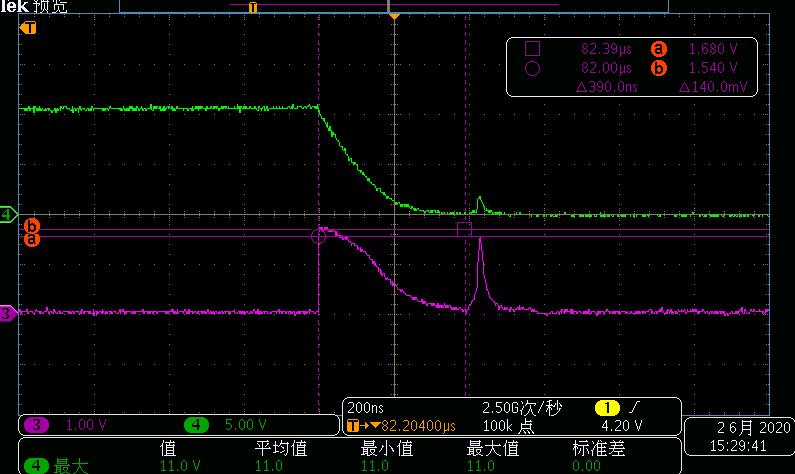Click the Δ140.0mV voltage delta readout
This screenshot has height=474, width=795.
tap(713, 87)
